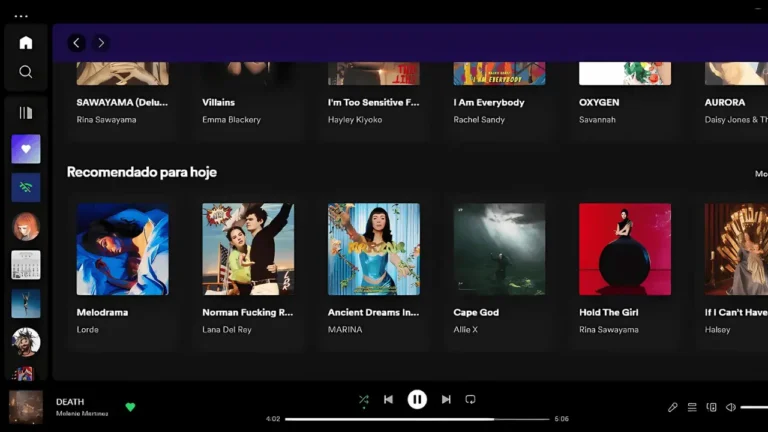
Task: Open the Search page
Action: (x=26, y=72)
